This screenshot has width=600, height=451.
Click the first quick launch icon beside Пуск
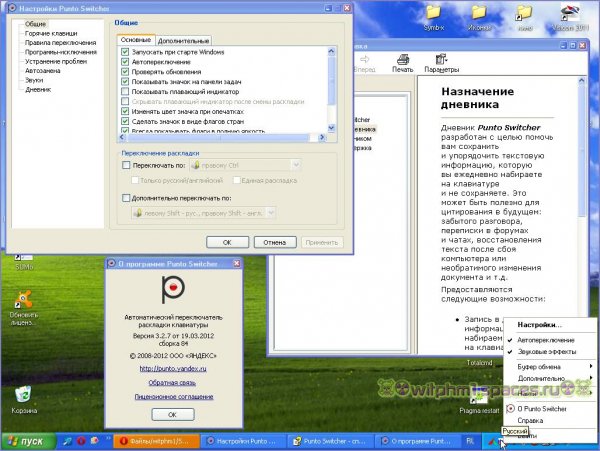[67, 441]
